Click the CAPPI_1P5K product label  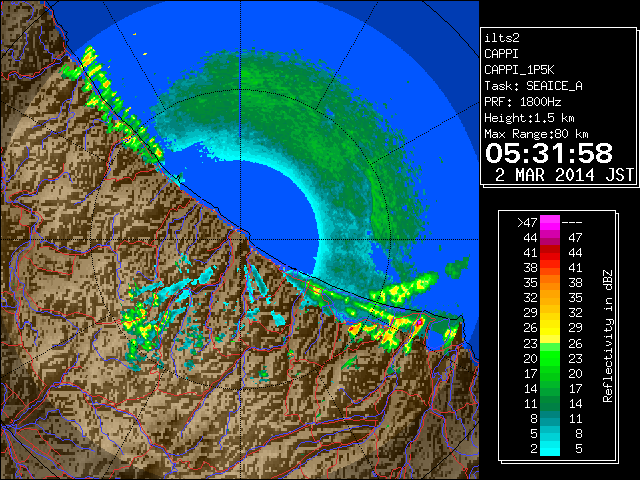(519, 70)
